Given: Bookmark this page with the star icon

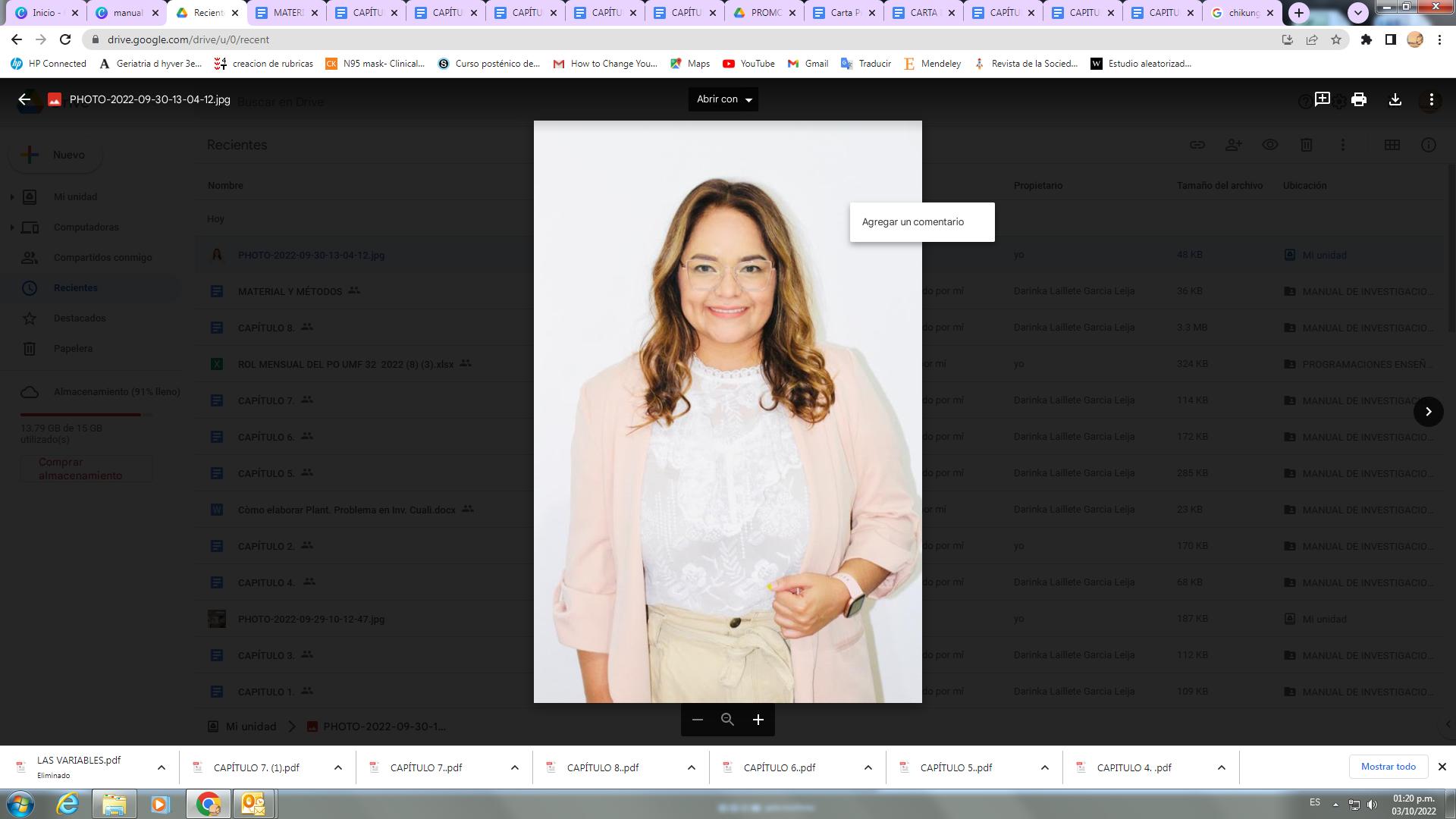Looking at the screenshot, I should click(x=1336, y=39).
